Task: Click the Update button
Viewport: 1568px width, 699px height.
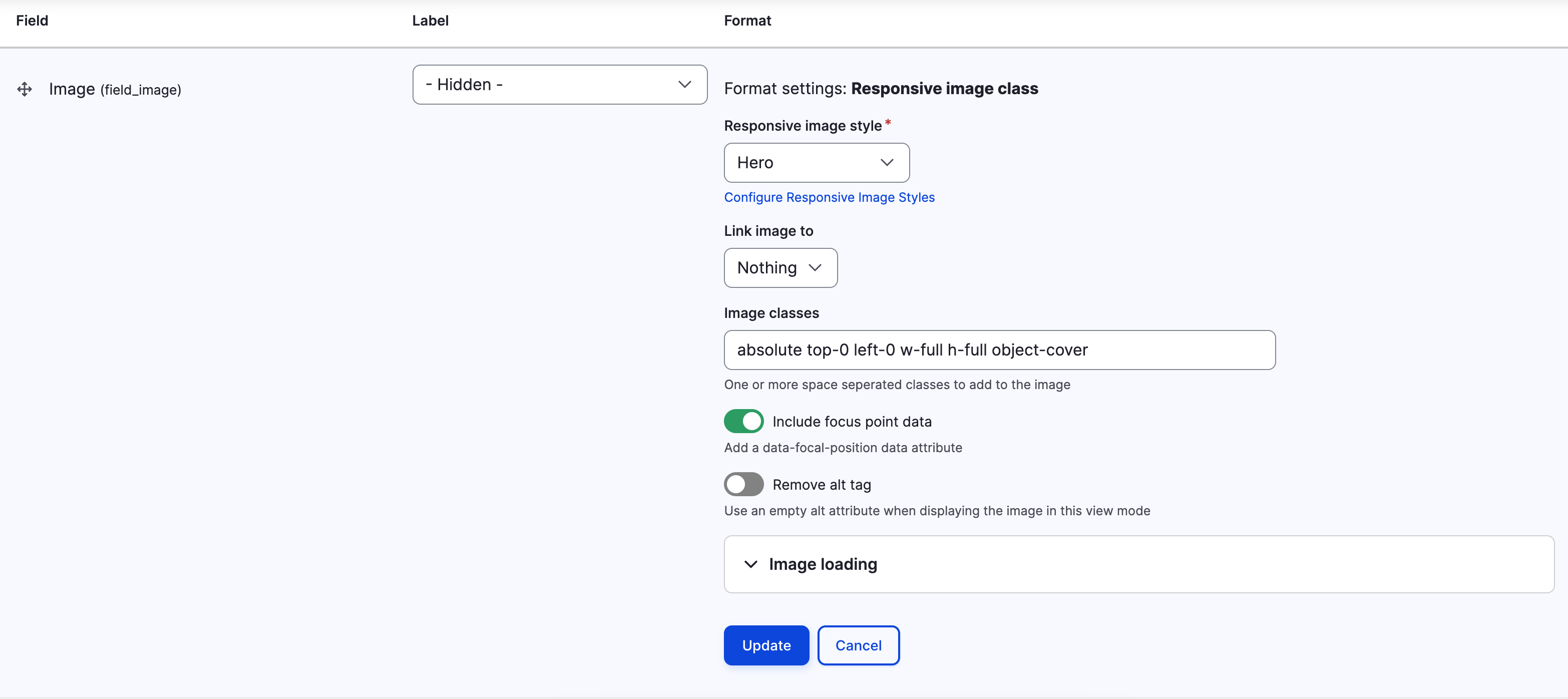Action: tap(766, 645)
